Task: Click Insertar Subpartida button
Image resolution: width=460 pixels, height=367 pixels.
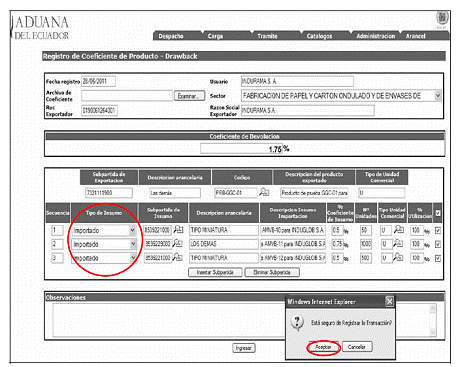Action: coord(215,272)
